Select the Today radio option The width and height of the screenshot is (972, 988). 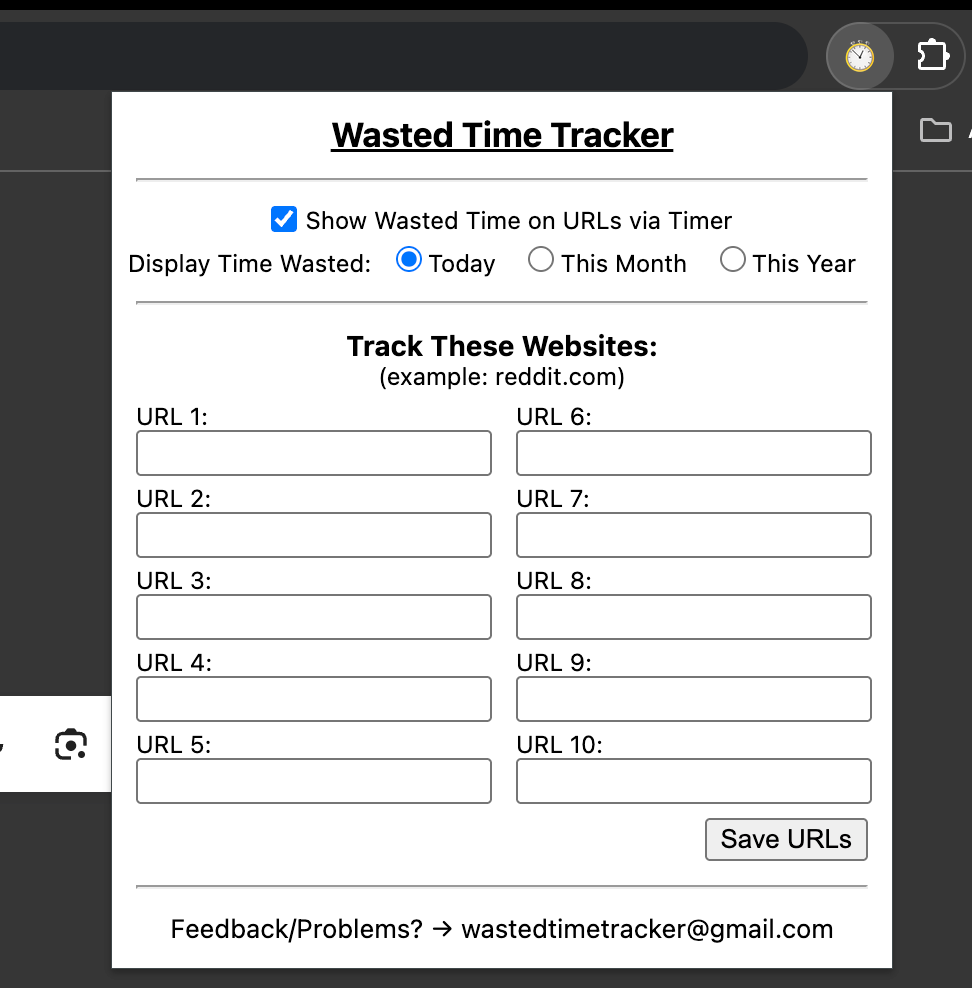click(x=409, y=260)
